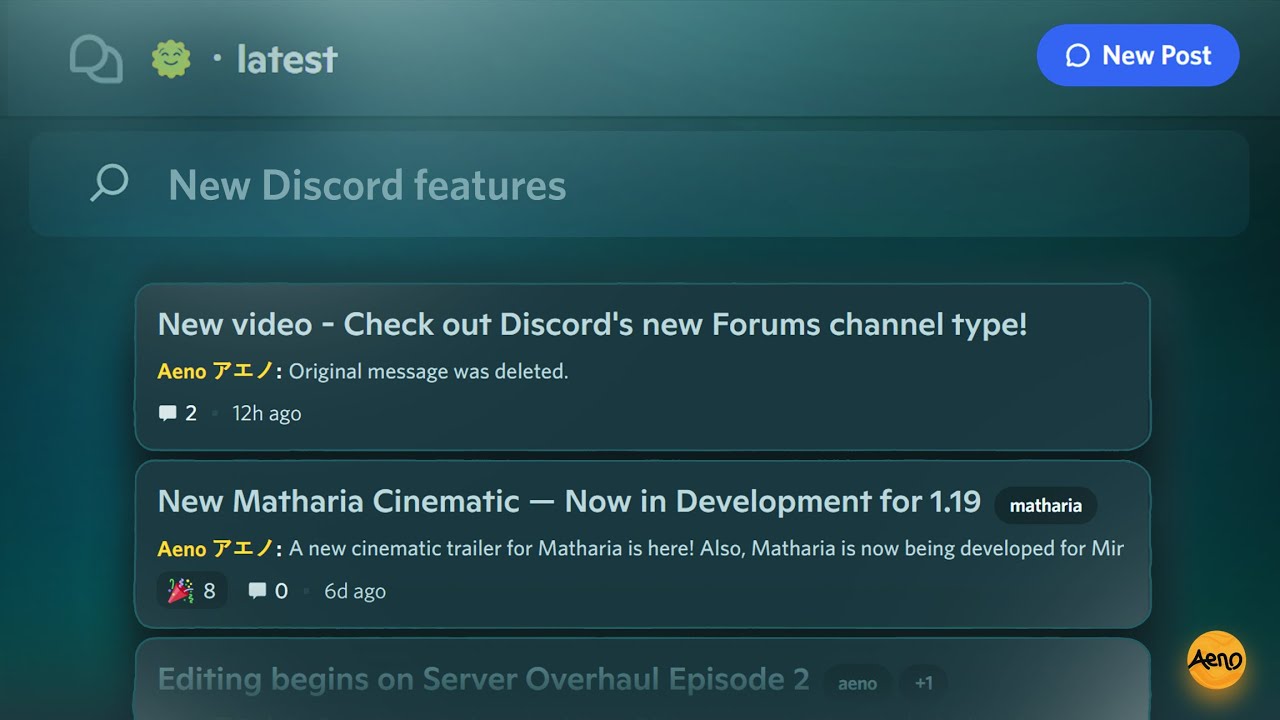Image resolution: width=1280 pixels, height=720 pixels.
Task: Click the comment bubble icon showing 2 replies
Action: pos(168,413)
